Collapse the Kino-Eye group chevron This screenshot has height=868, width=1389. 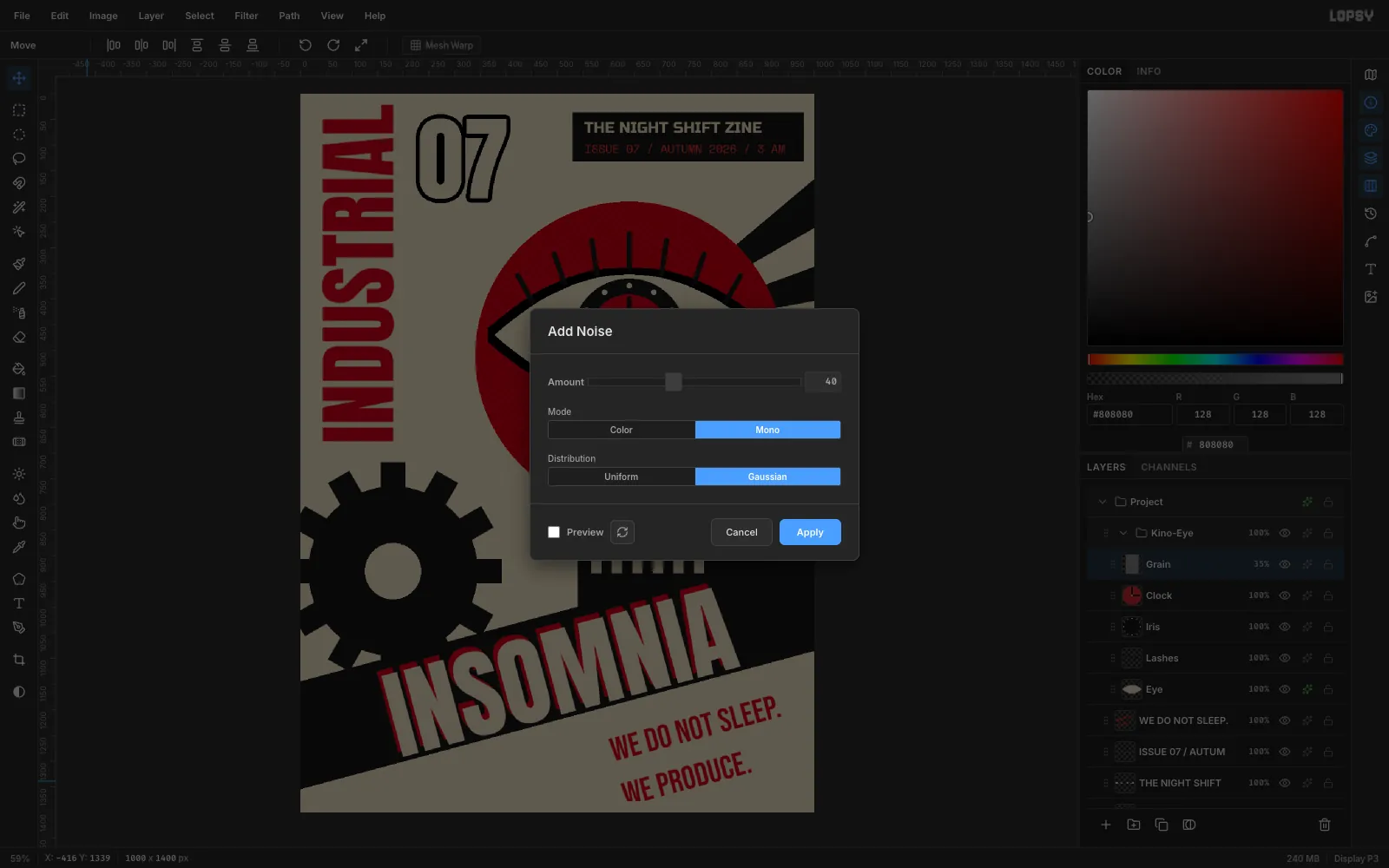click(x=1123, y=533)
